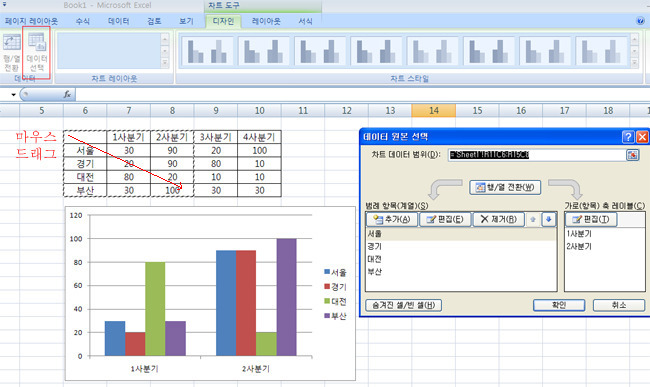650x387 pixels.
Task: Select the fourth chart style thumbnail
Action: 376,51
